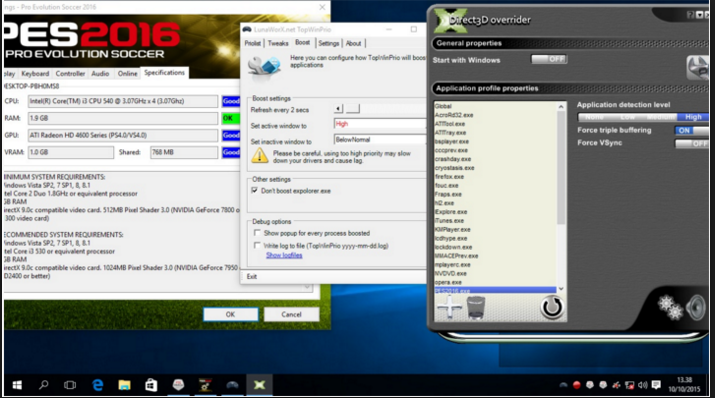
Task: Select Global in the application list
Action: [x=495, y=106]
